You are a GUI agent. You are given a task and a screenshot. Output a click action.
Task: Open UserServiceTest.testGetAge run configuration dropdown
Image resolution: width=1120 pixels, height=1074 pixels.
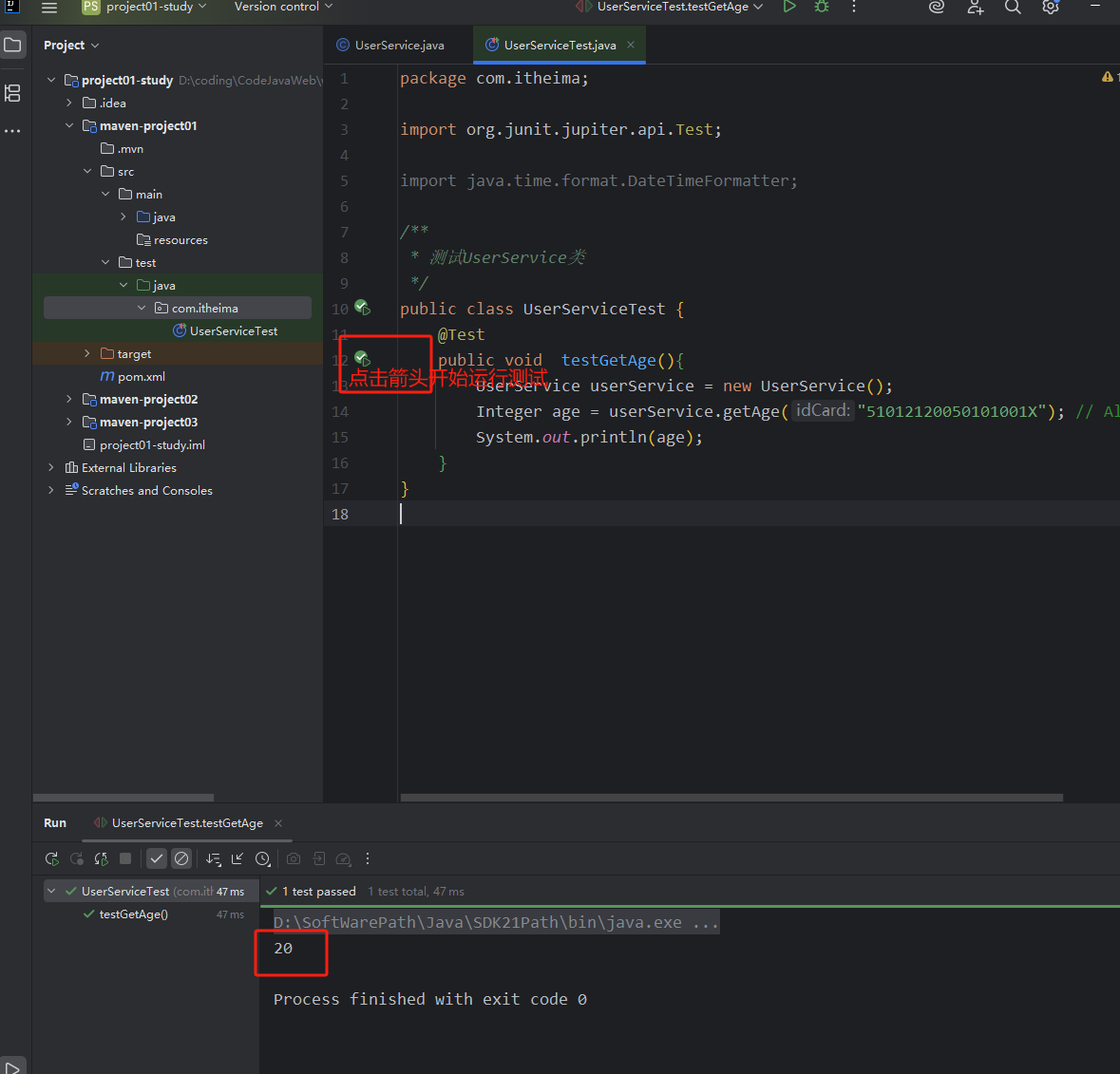click(670, 7)
